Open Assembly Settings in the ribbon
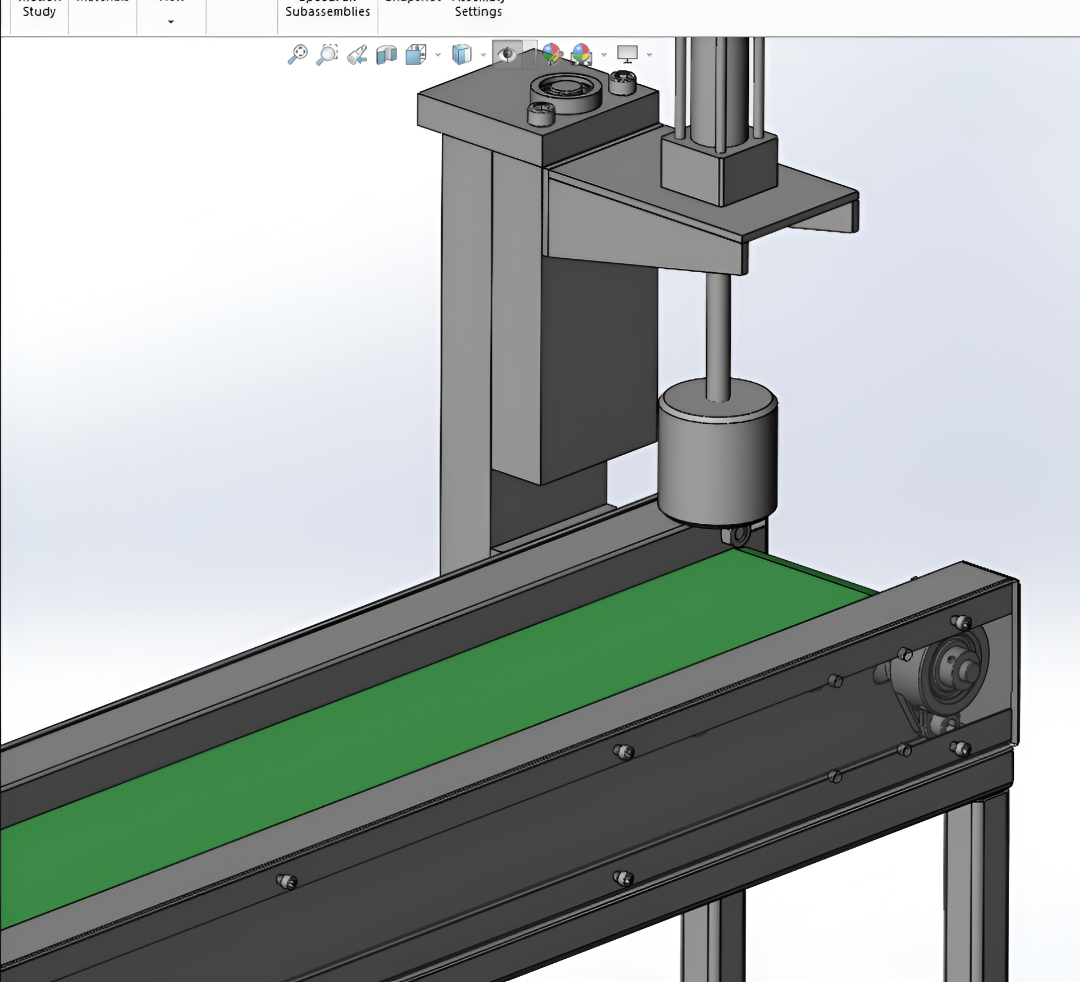1080x982 pixels. click(478, 11)
